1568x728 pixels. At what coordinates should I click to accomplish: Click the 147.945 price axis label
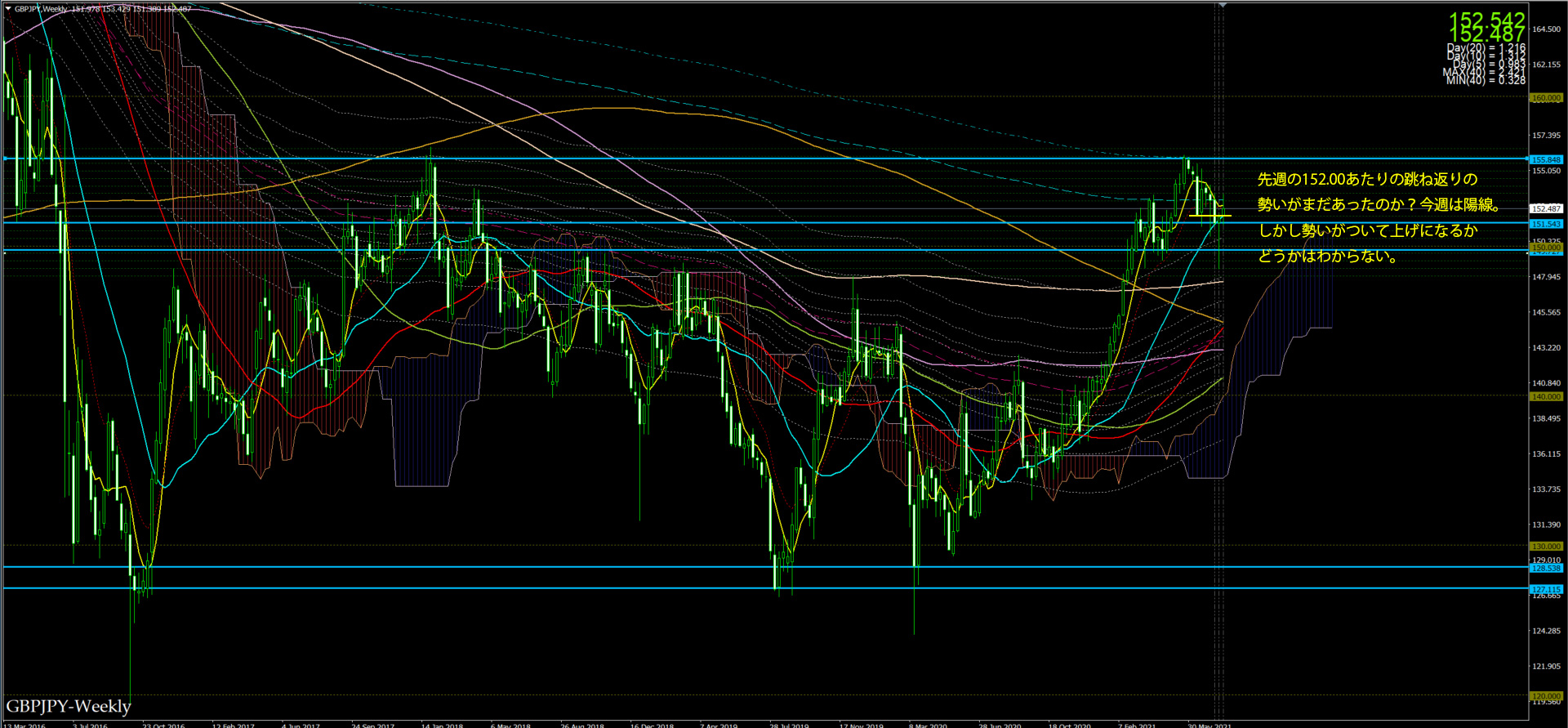coord(1546,277)
